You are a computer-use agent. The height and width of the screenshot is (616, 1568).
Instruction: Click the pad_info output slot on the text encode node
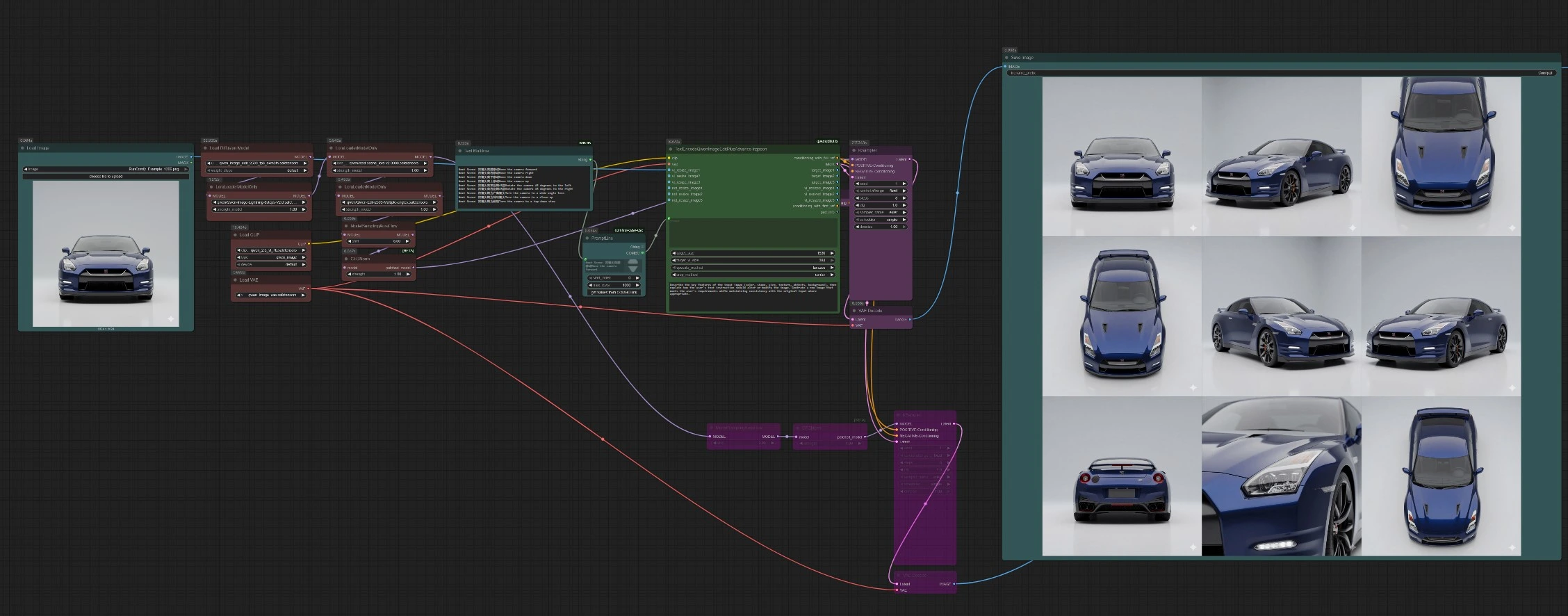(837, 212)
